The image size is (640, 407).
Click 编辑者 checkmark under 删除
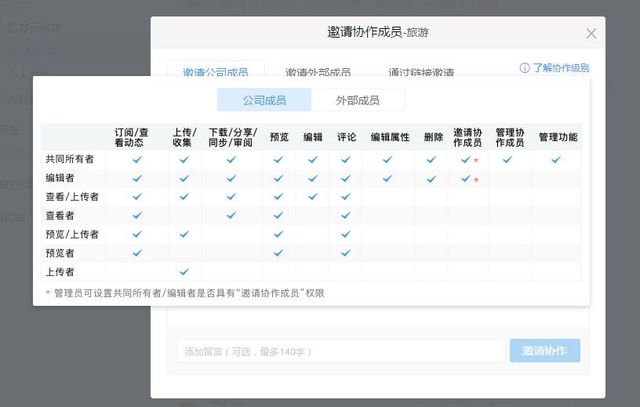point(431,179)
